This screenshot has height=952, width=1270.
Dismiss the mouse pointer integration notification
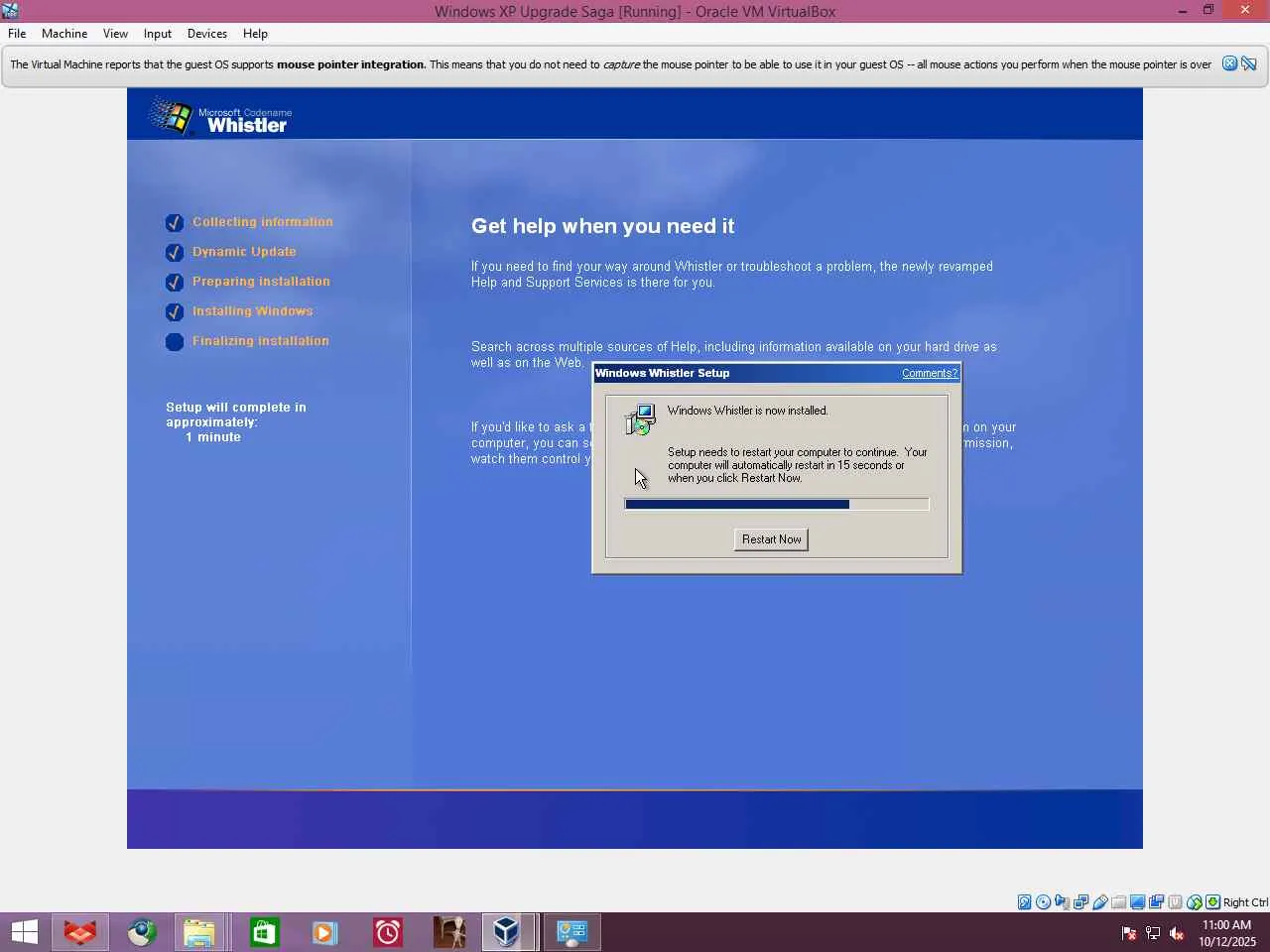[x=1229, y=63]
